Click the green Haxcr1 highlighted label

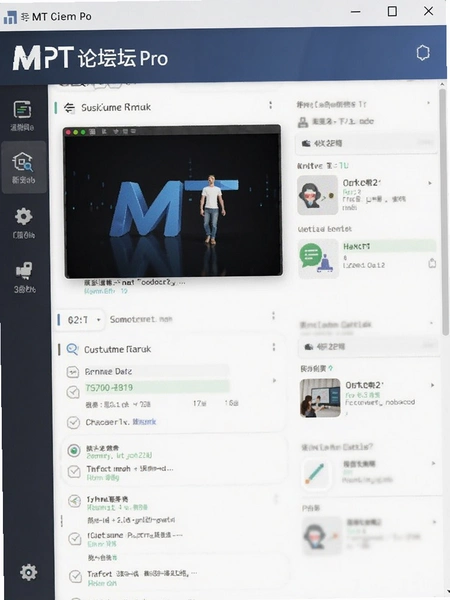point(388,246)
